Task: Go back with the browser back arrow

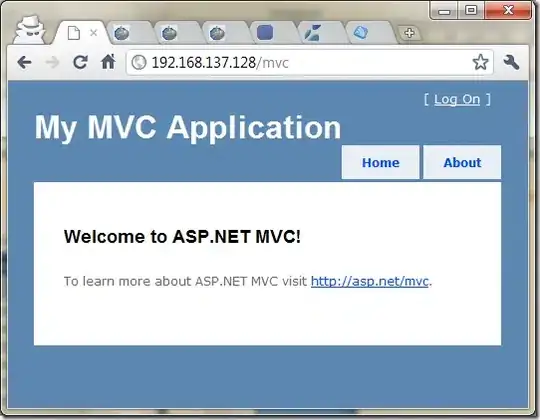Action: click(24, 63)
